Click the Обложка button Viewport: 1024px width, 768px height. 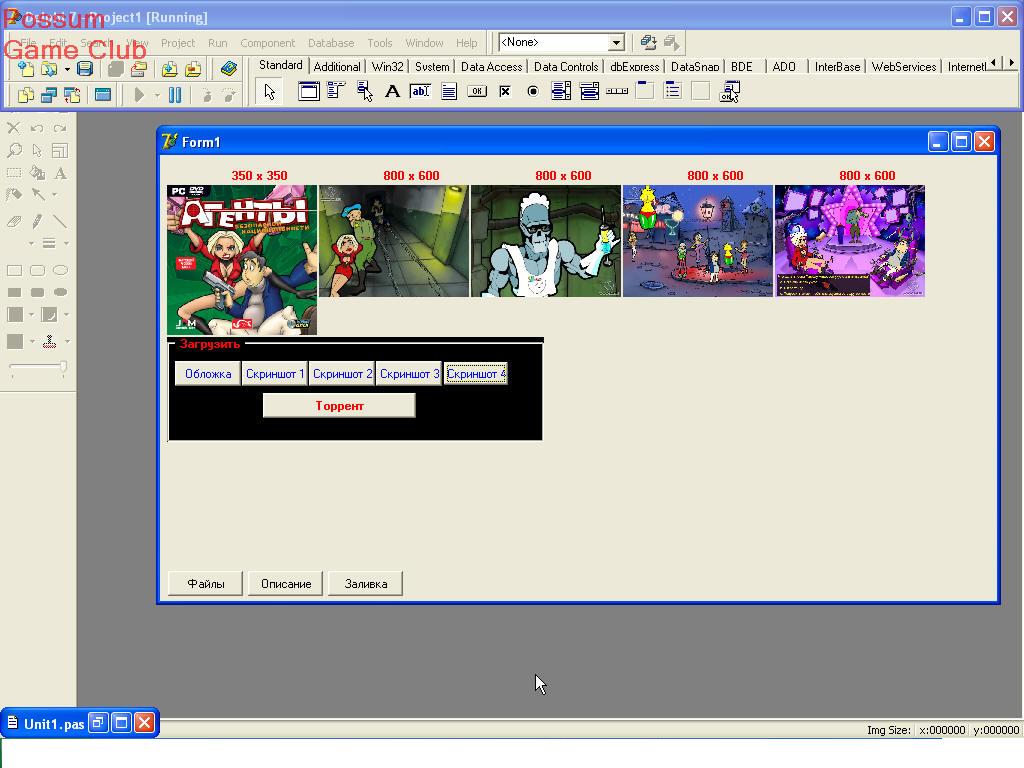[x=208, y=374]
